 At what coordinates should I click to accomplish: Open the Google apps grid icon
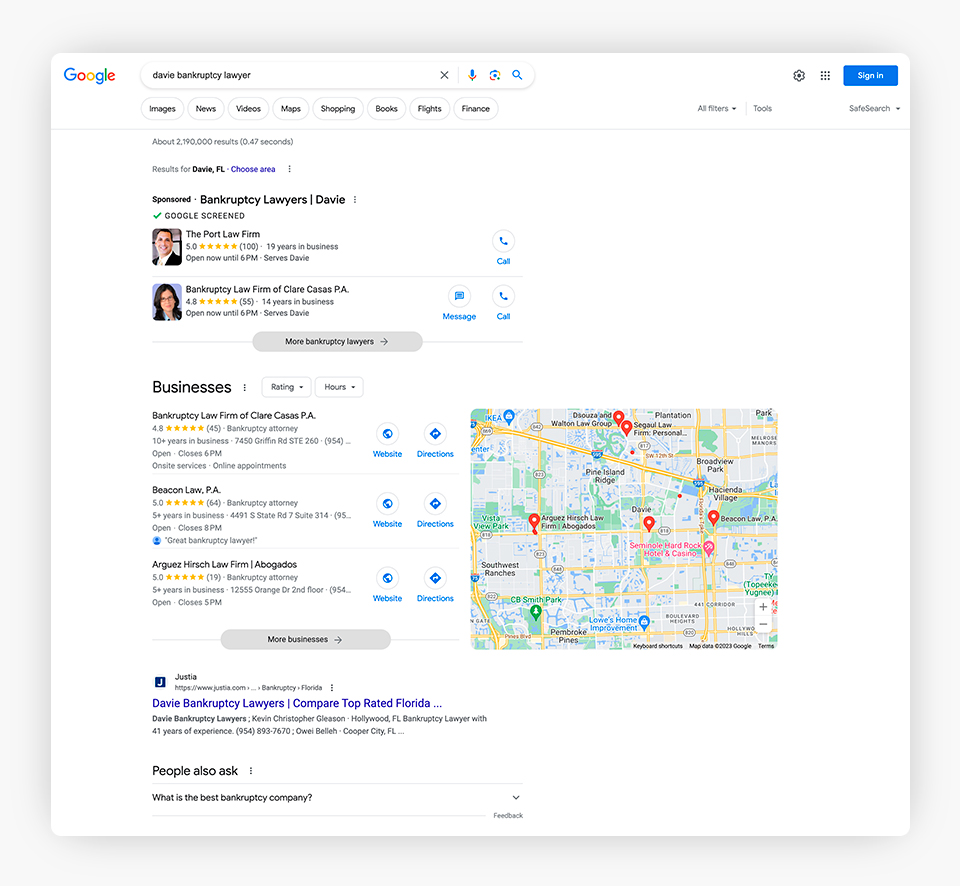[825, 75]
